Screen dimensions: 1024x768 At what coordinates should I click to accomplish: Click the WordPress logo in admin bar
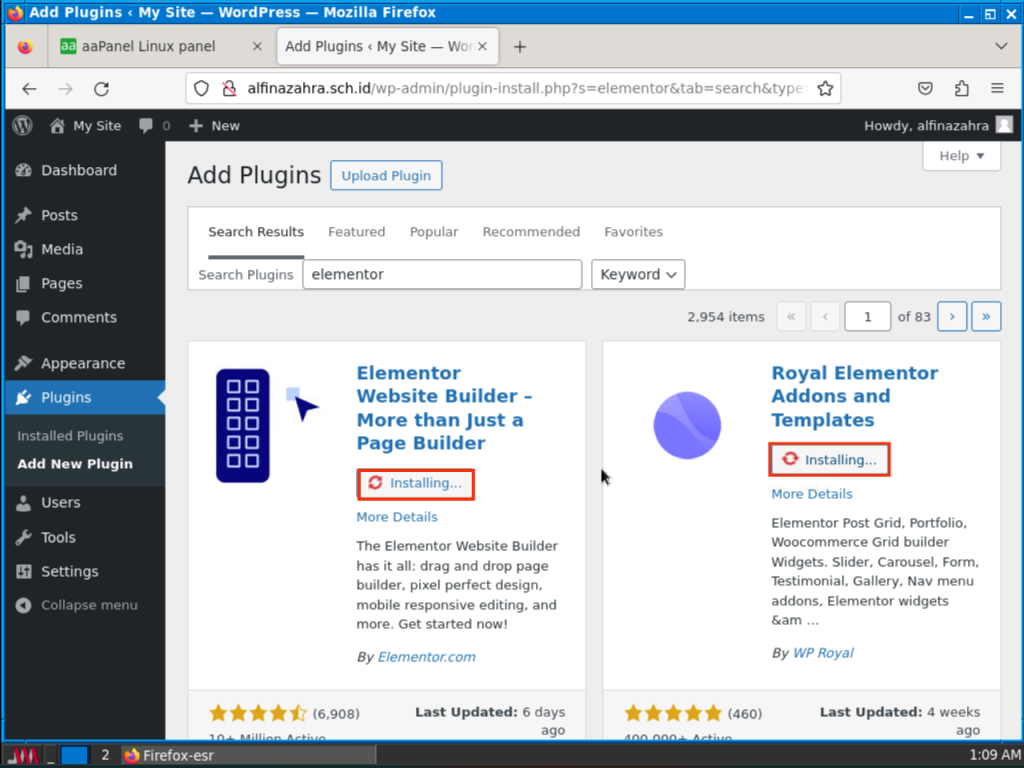coord(23,126)
